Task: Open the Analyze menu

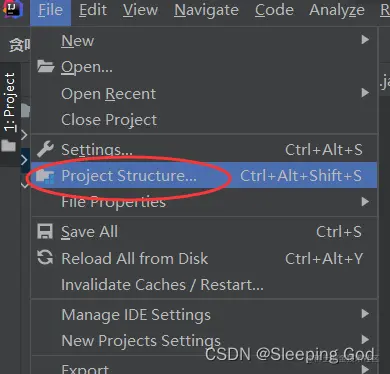Action: 337,10
